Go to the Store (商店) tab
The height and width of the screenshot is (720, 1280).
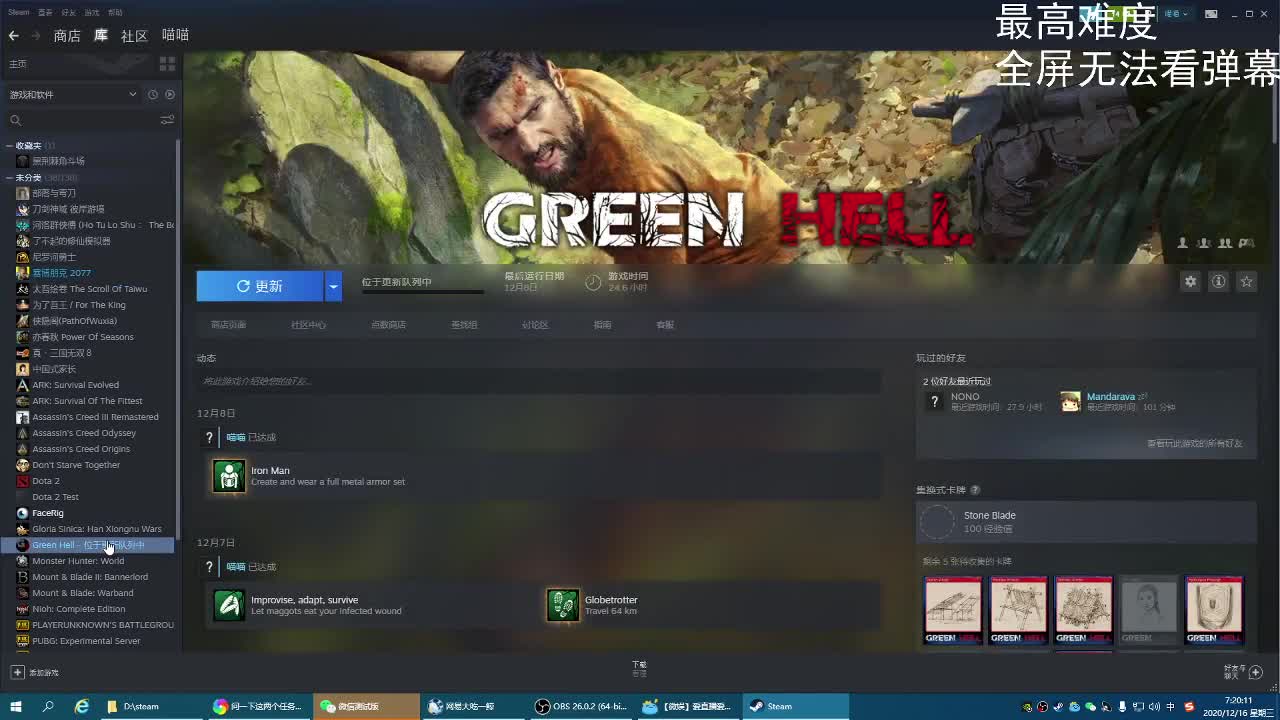click(67, 36)
